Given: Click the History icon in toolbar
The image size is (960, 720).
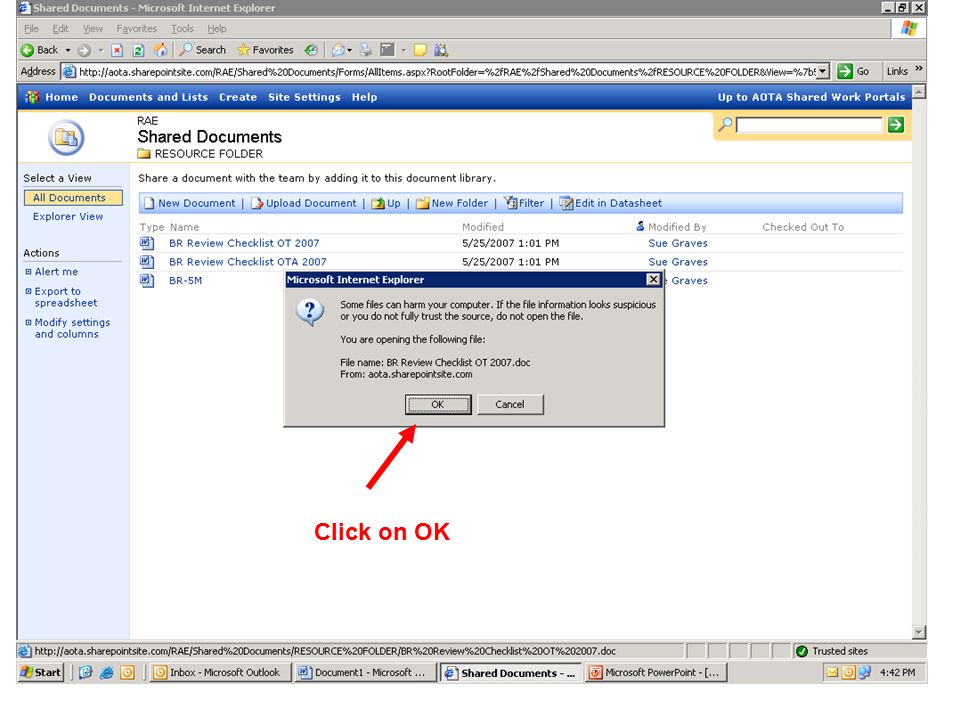Looking at the screenshot, I should 311,50.
